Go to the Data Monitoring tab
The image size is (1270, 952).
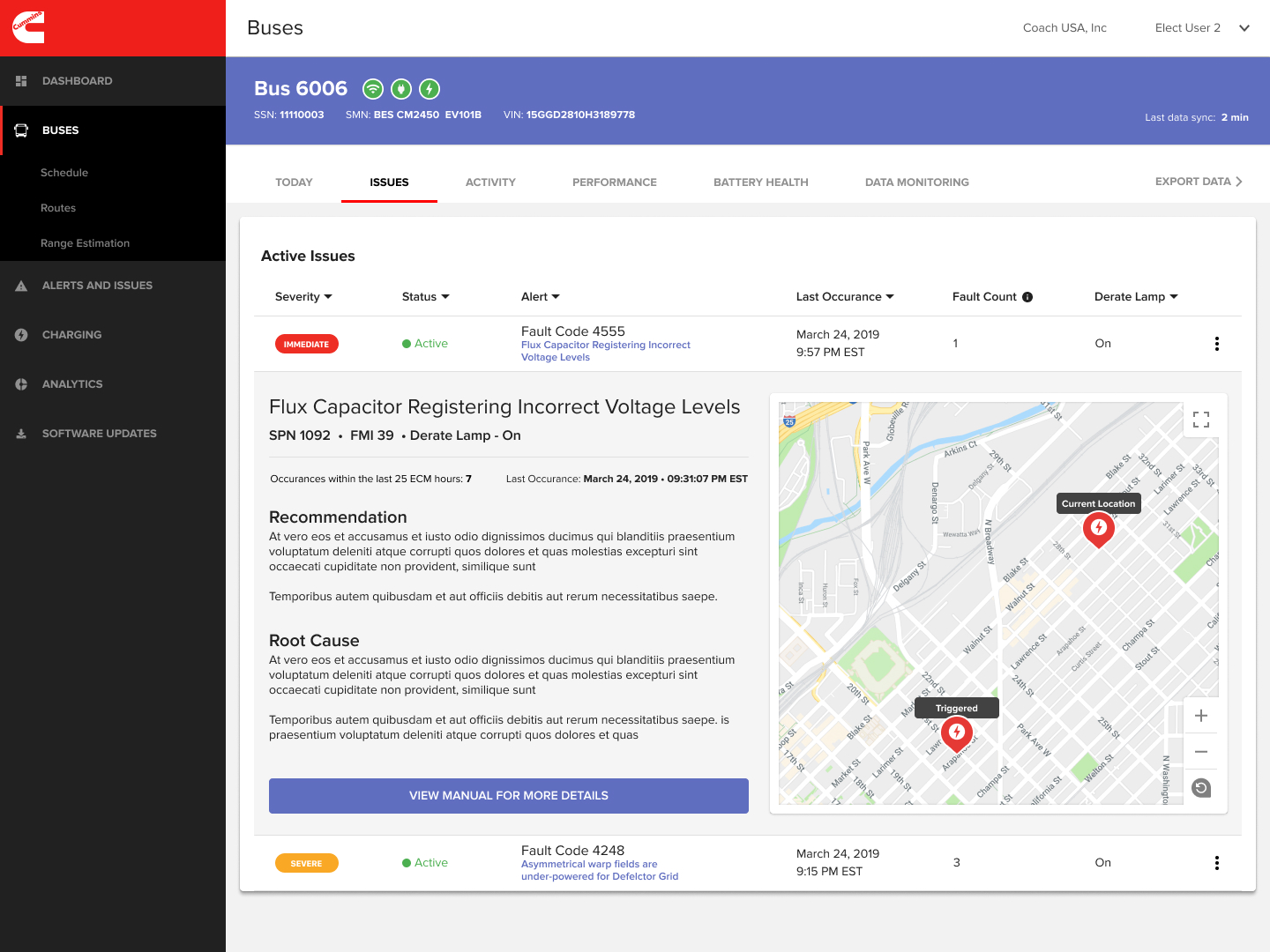(x=917, y=182)
